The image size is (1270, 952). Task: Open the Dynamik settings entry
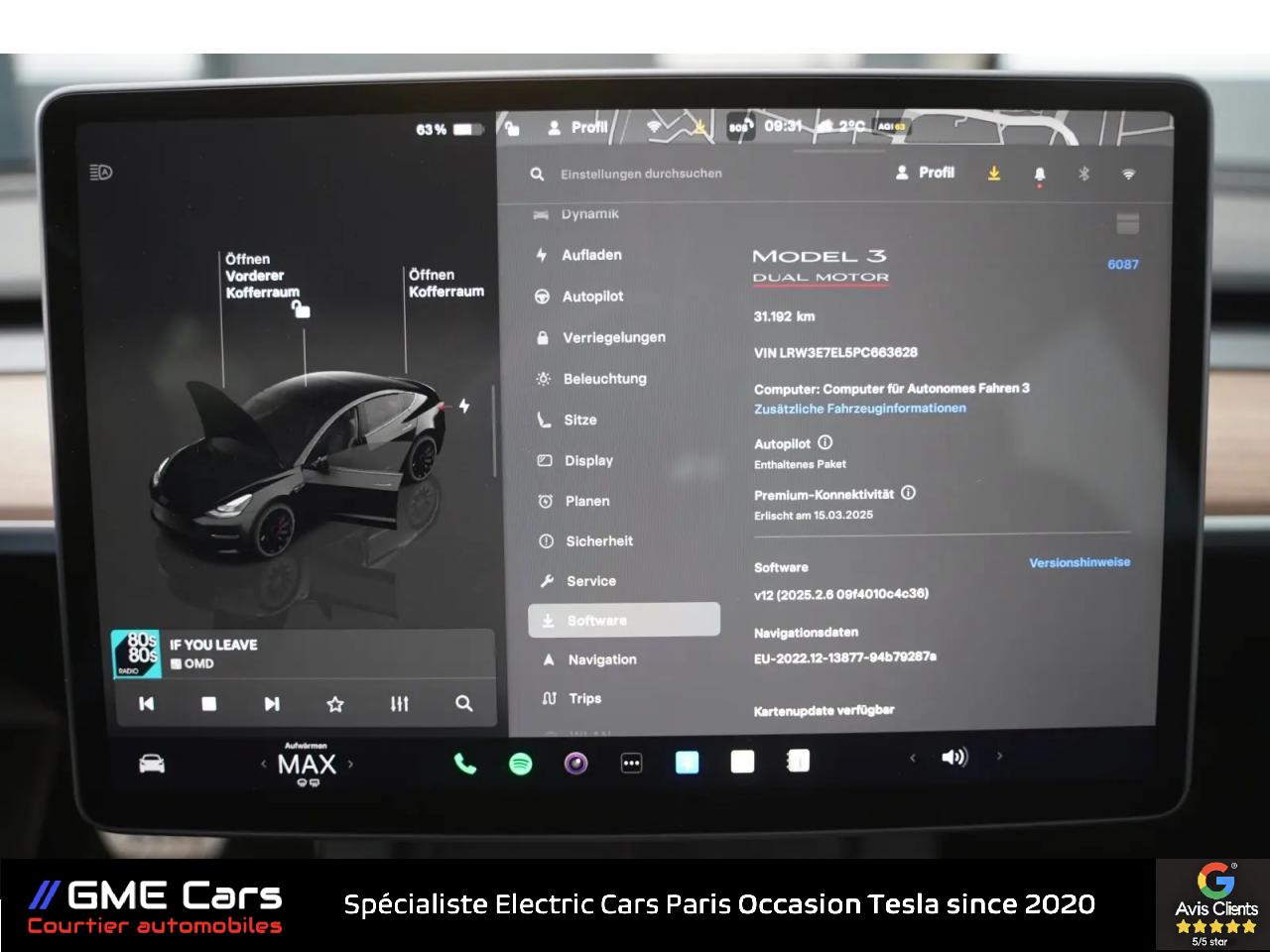[576, 214]
